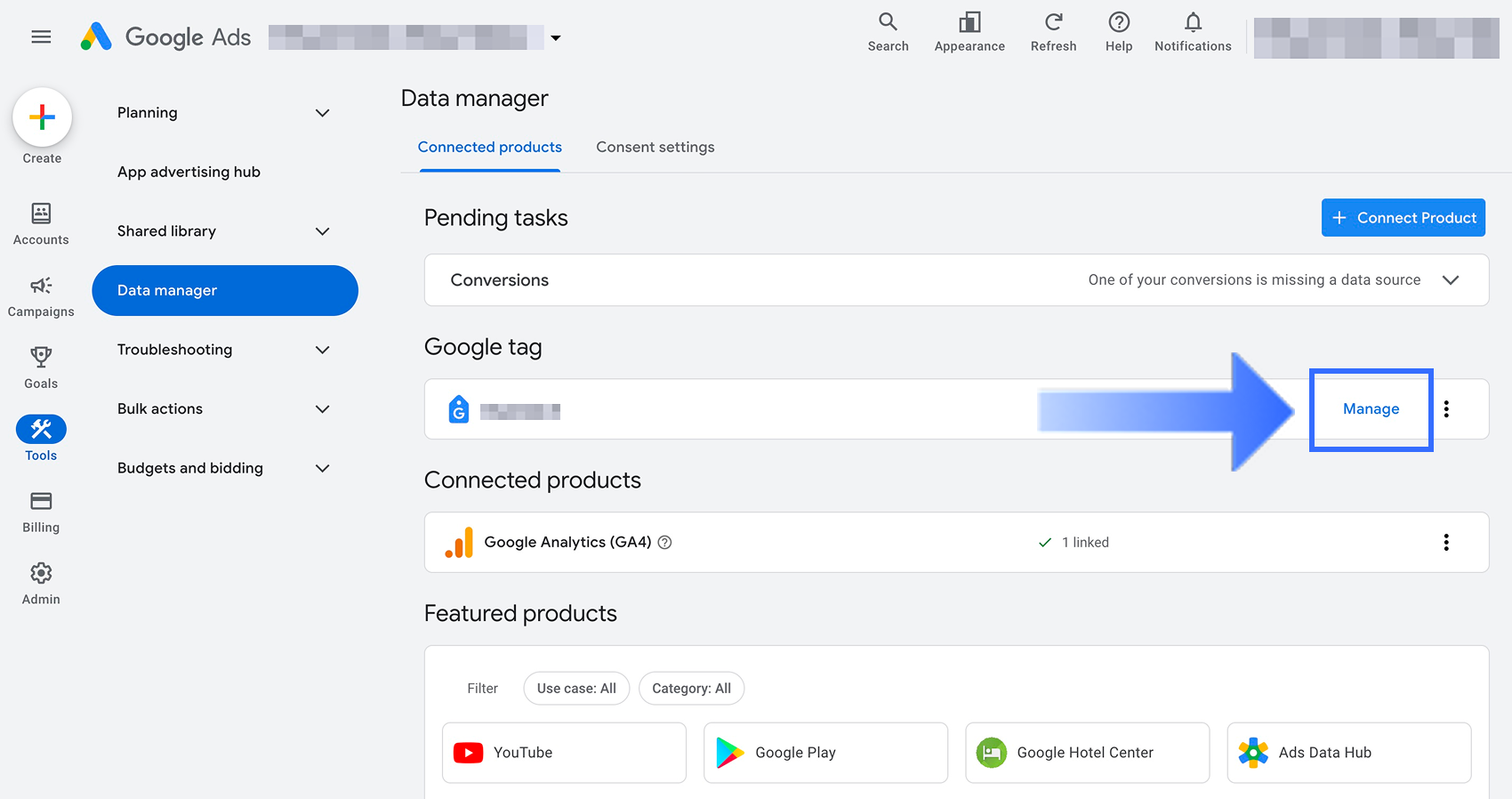Expand the Shared library section

(x=322, y=231)
